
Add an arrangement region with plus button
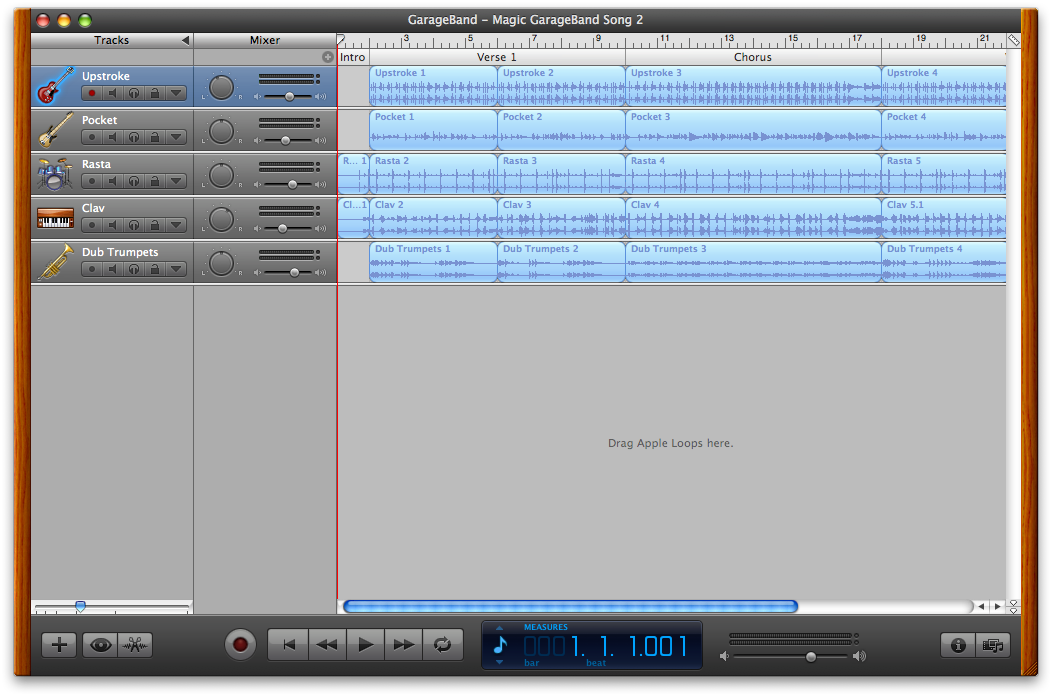click(x=327, y=57)
